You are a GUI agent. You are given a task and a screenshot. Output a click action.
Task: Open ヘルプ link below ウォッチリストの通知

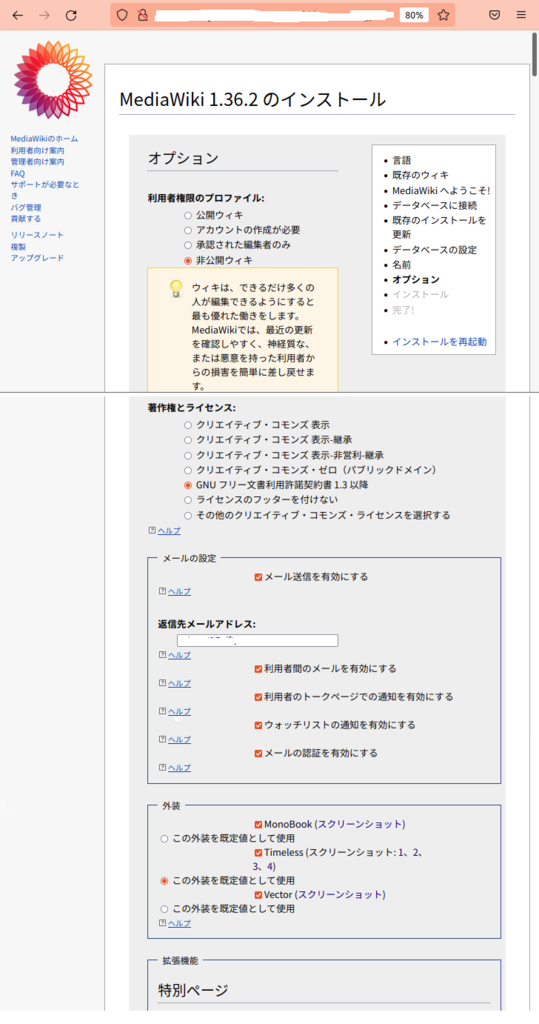click(180, 739)
